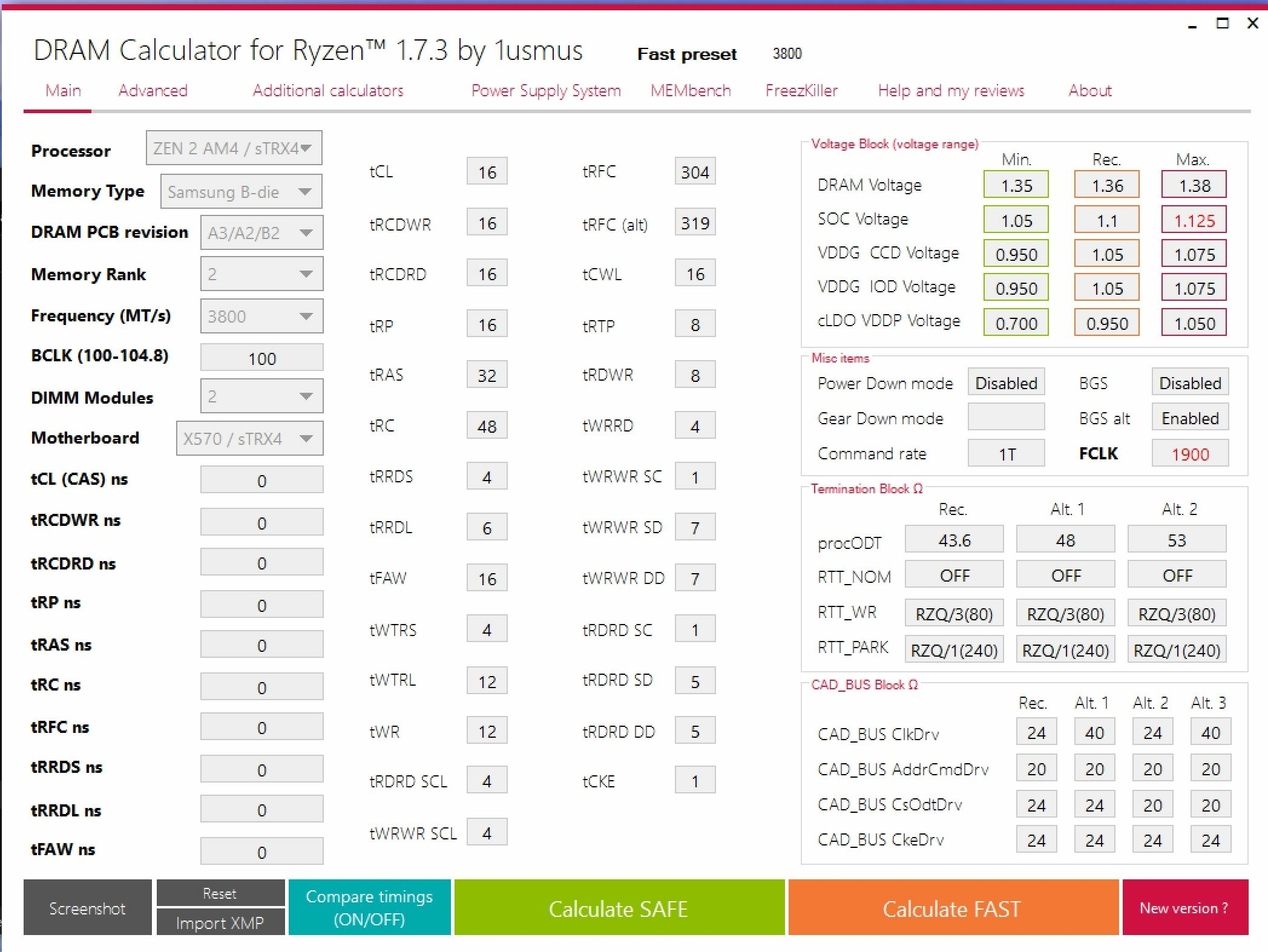This screenshot has width=1268, height=952.
Task: Select the tRRDS ns field
Action: (x=261, y=770)
